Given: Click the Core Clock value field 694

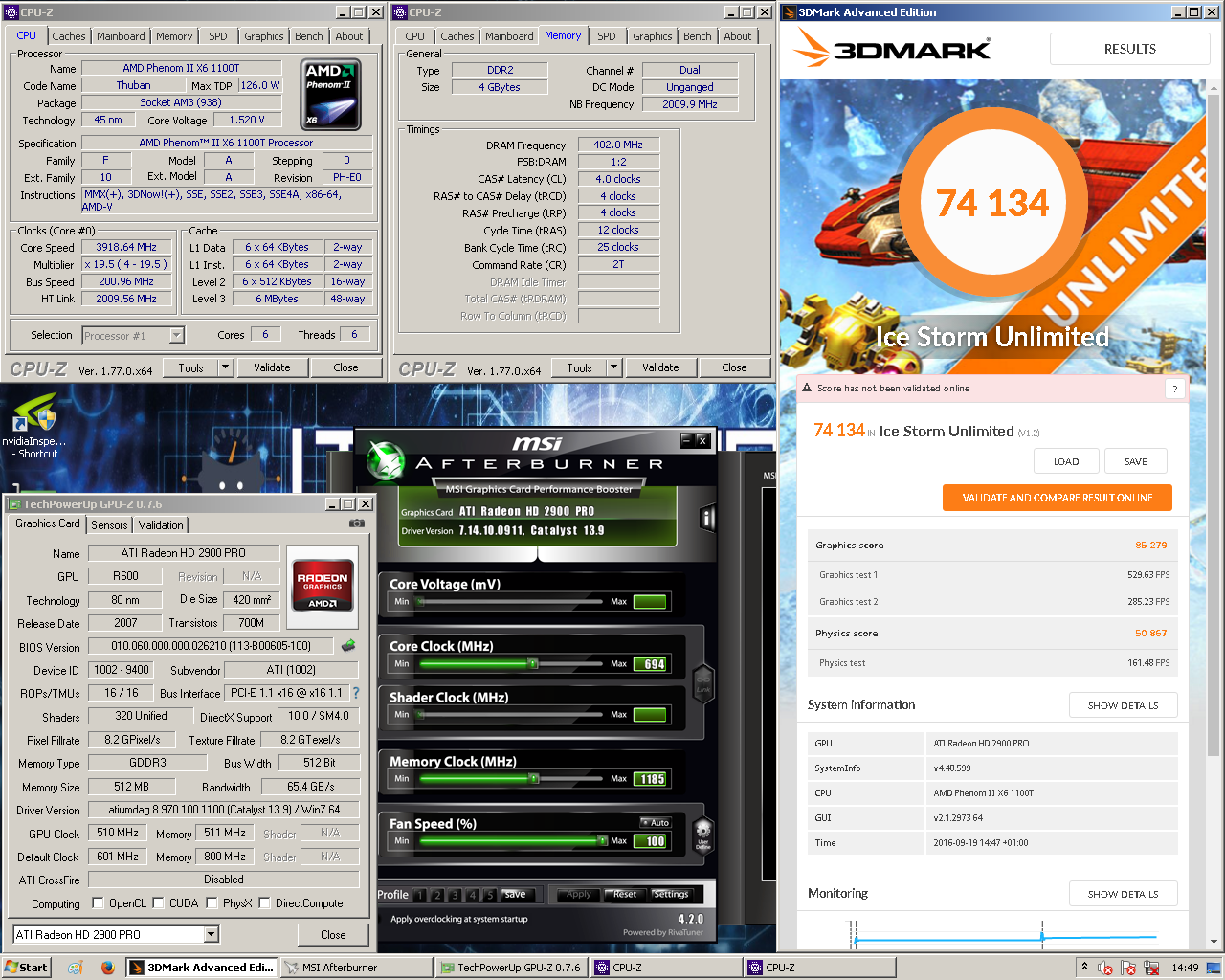Looking at the screenshot, I should [x=651, y=664].
